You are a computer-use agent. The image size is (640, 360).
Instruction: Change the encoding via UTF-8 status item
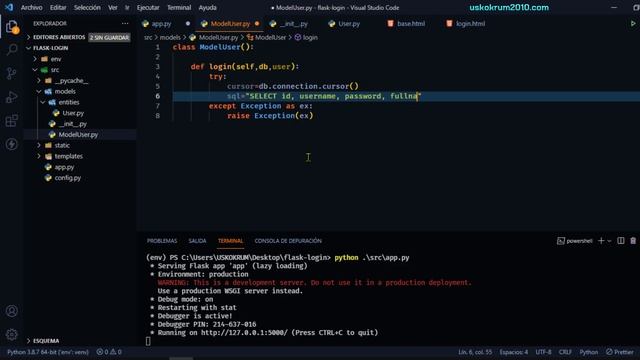(543, 352)
